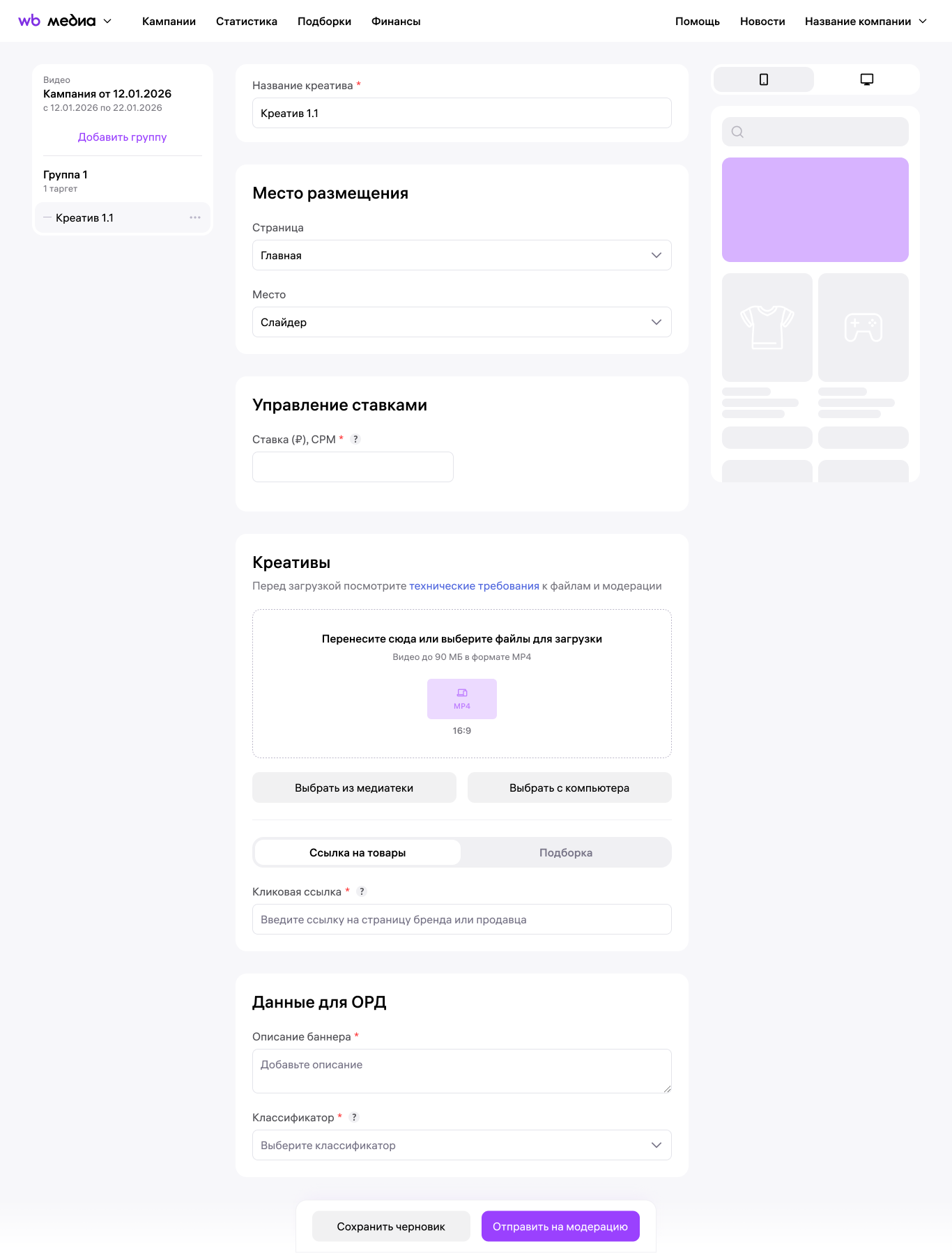The image size is (952, 1253).
Task: Open the Кампании menu item
Action: (169, 22)
